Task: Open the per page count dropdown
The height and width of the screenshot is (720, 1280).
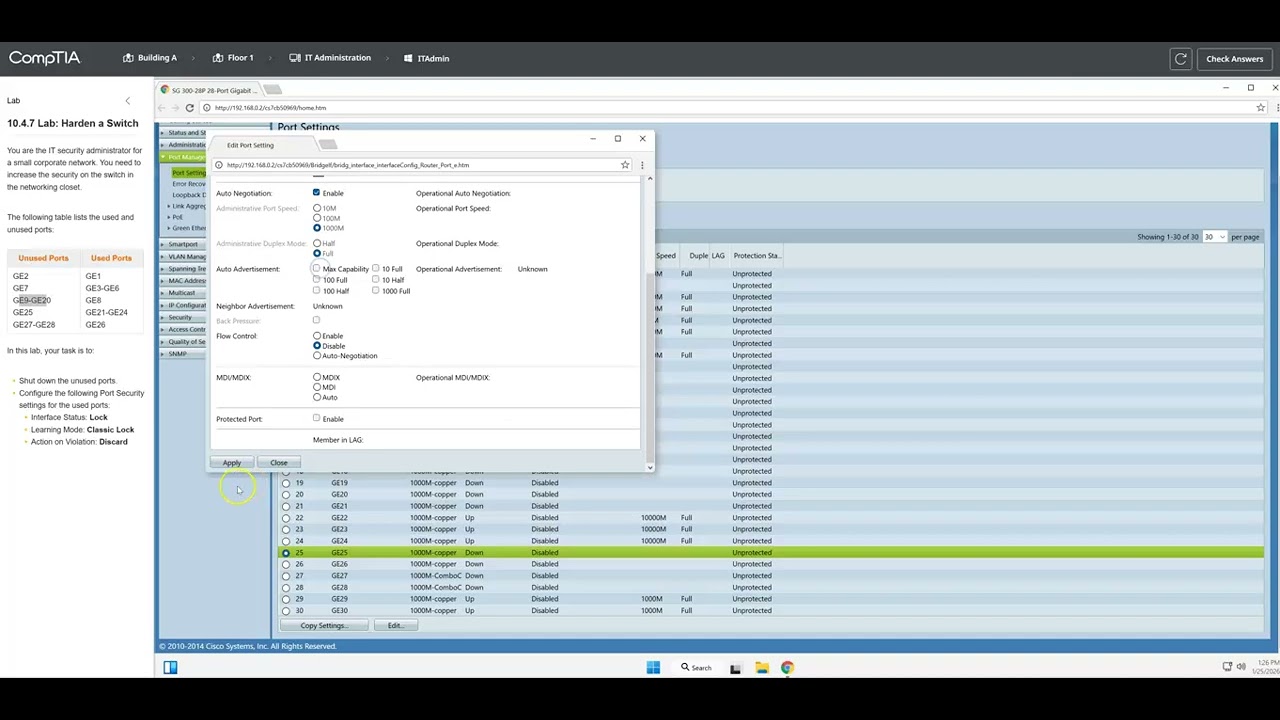Action: [1214, 237]
